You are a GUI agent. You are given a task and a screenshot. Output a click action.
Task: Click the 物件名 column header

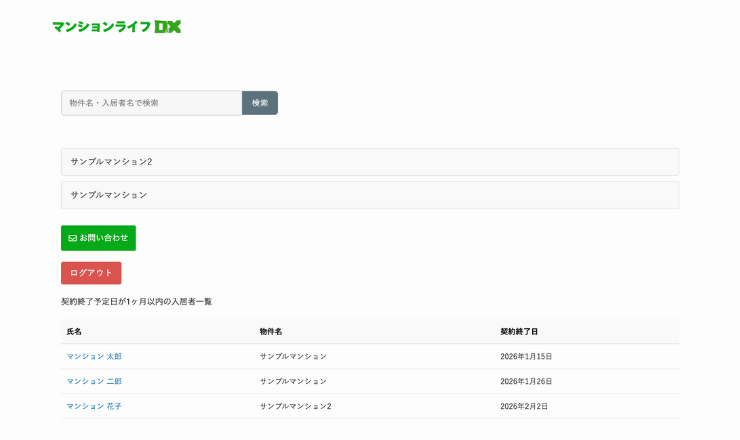[x=271, y=331]
